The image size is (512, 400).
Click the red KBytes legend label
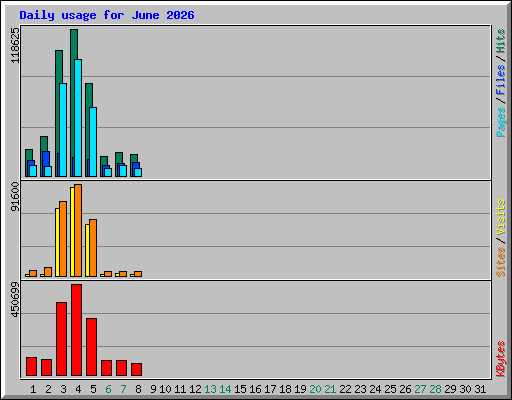(501, 359)
